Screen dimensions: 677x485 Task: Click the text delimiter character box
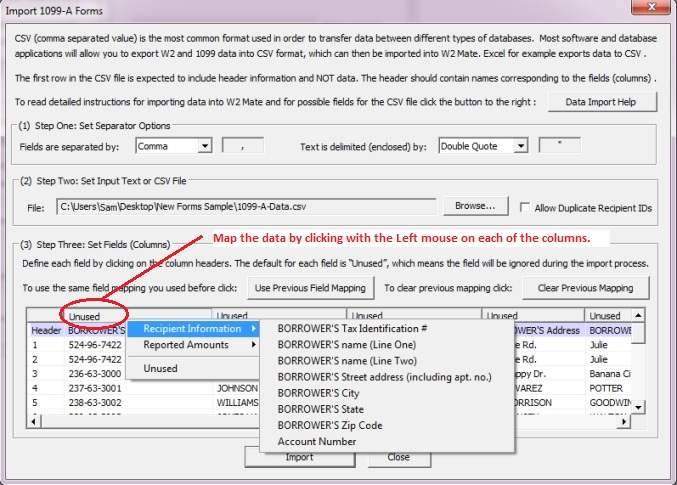point(560,145)
